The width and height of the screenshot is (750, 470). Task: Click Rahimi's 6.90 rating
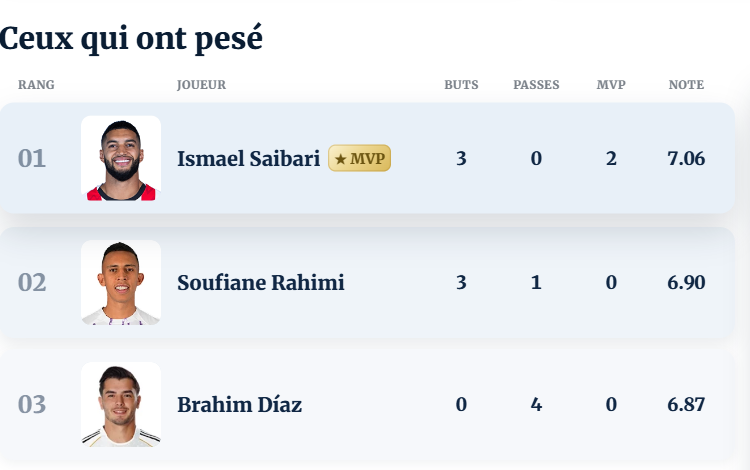(x=686, y=283)
